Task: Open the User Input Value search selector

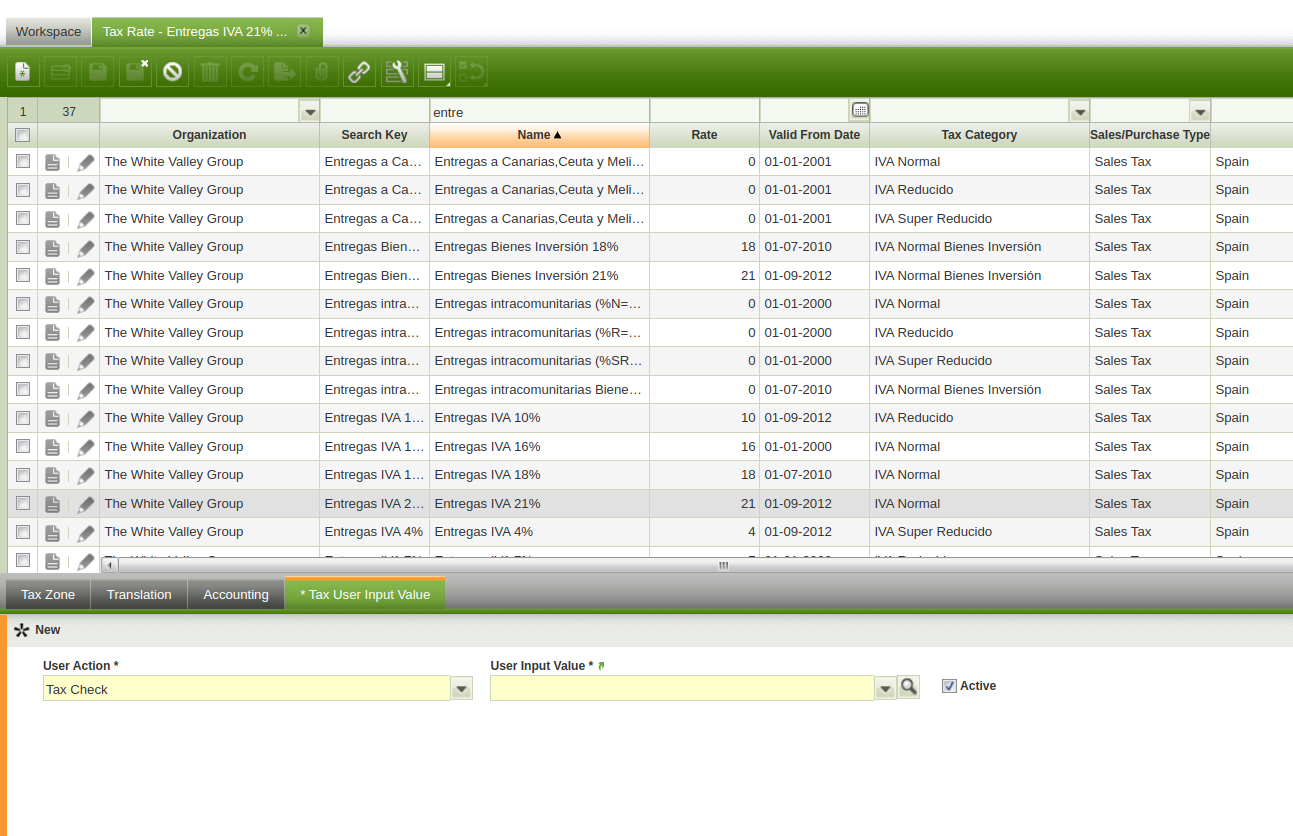Action: [908, 687]
